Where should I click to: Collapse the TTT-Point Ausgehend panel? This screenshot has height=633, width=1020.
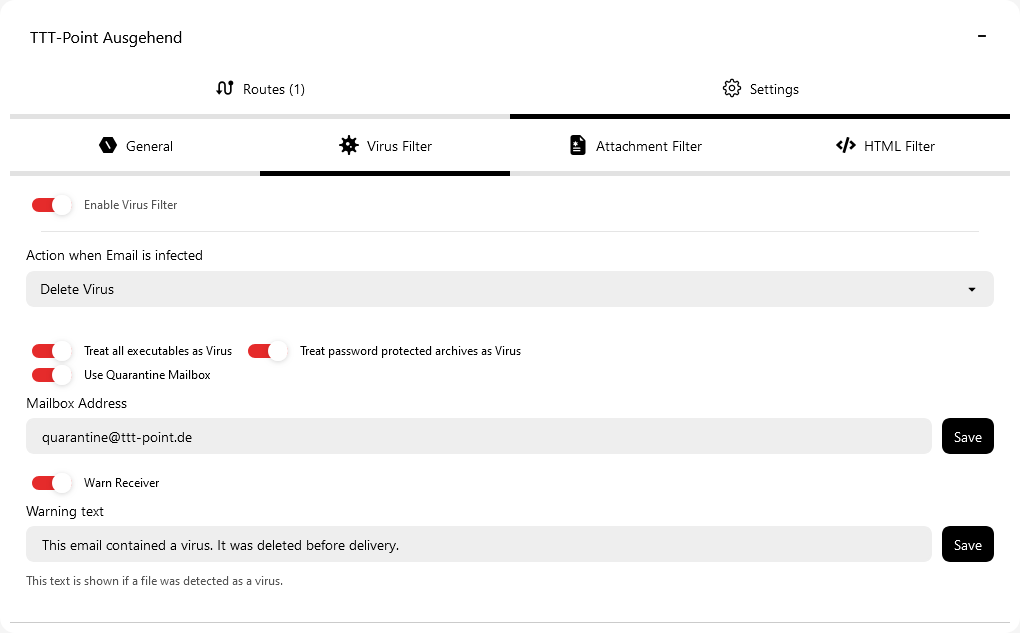click(981, 37)
